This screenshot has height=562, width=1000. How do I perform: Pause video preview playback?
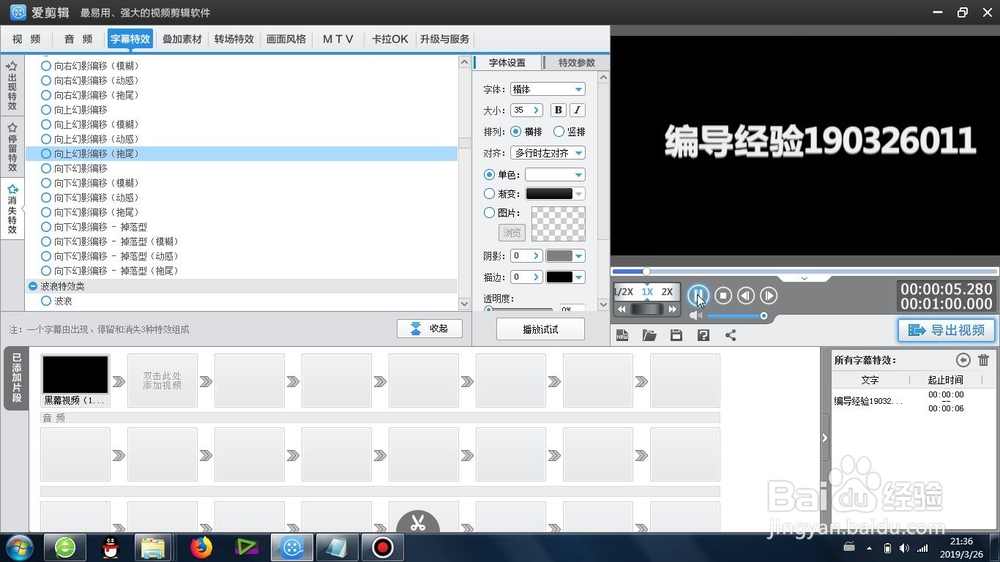[698, 295]
